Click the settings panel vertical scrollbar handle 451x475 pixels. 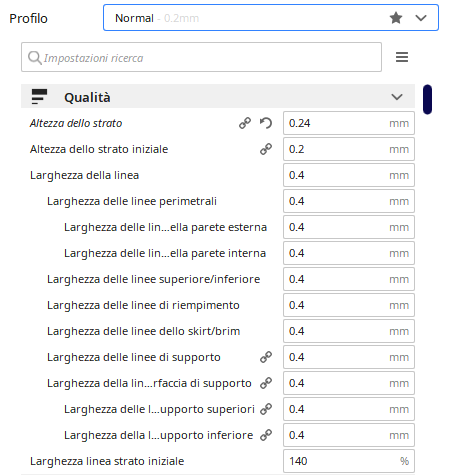click(427, 100)
